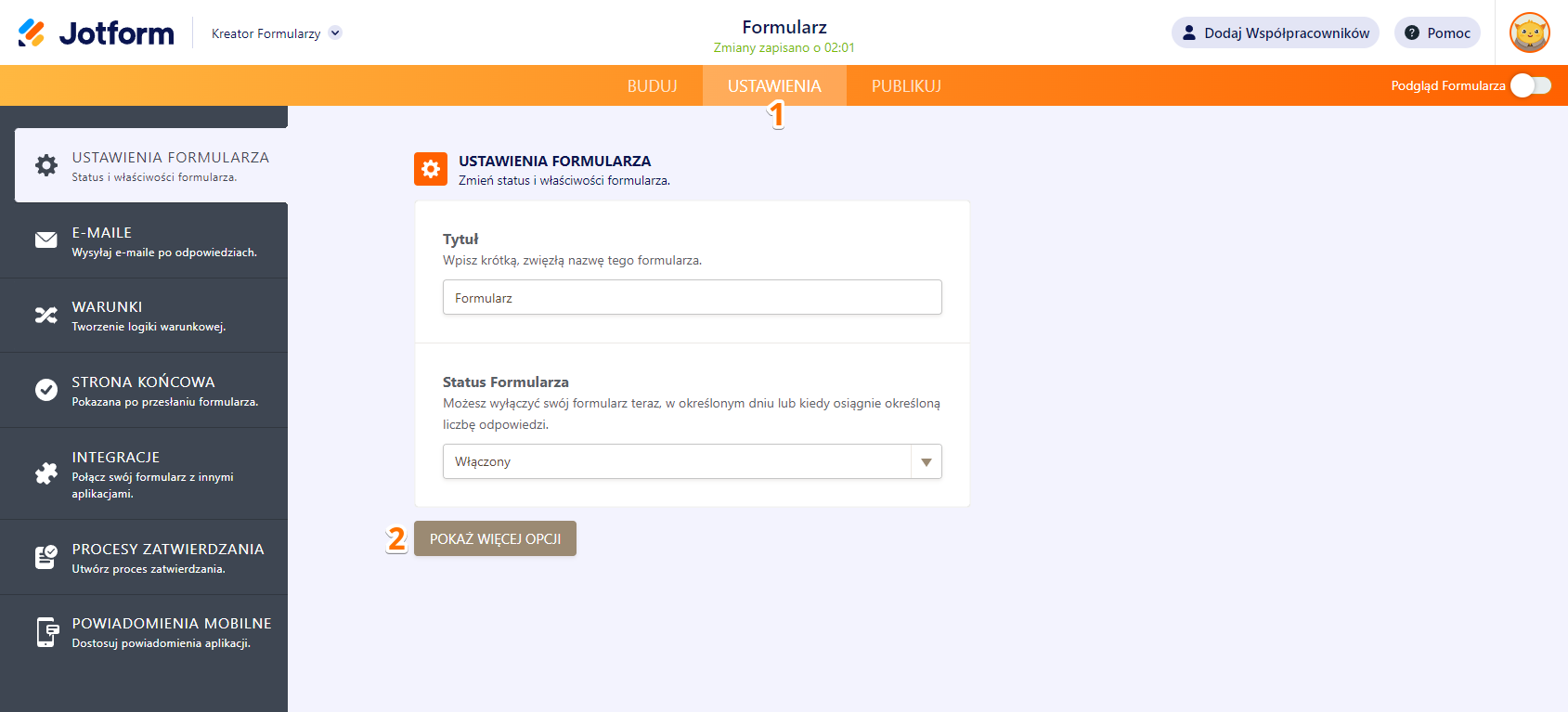Click the Status Formularza dropdown arrow
1568x712 pixels.
[x=925, y=460]
